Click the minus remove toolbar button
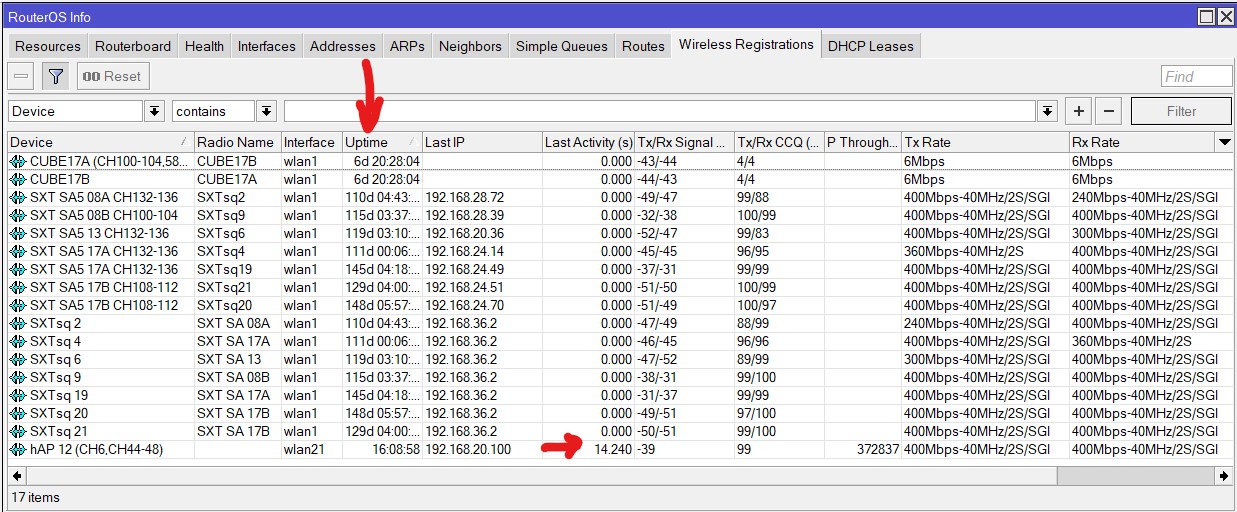Screen dimensions: 1237x512 pos(21,76)
